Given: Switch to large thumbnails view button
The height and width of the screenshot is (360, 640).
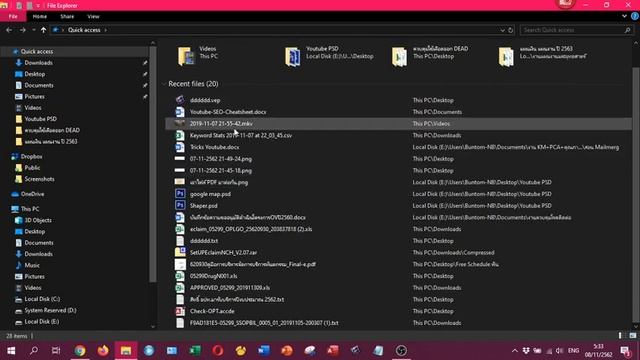Looking at the screenshot, I should 632,336.
